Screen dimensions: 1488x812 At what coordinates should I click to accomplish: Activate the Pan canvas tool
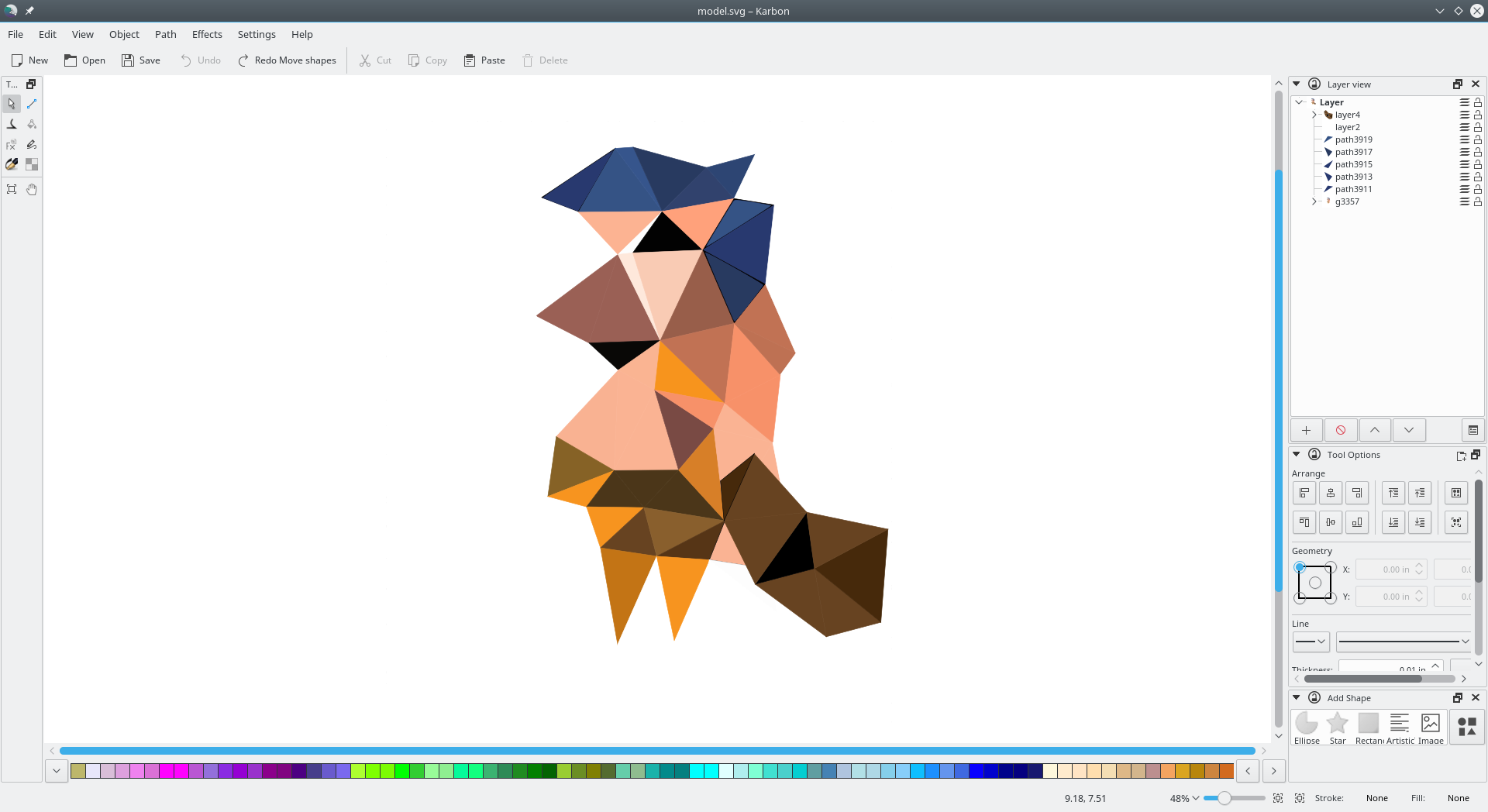click(x=32, y=189)
